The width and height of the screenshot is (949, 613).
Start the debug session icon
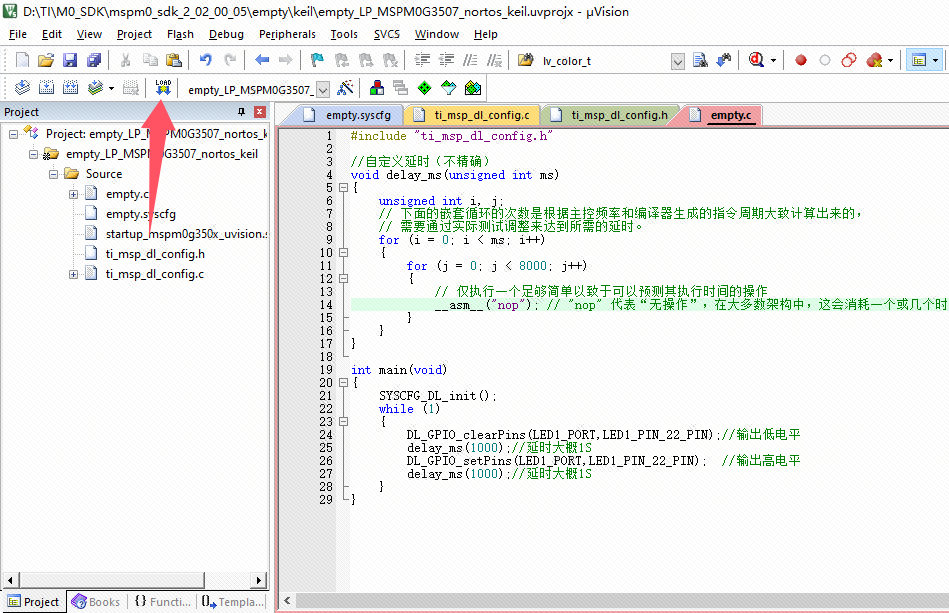point(757,60)
